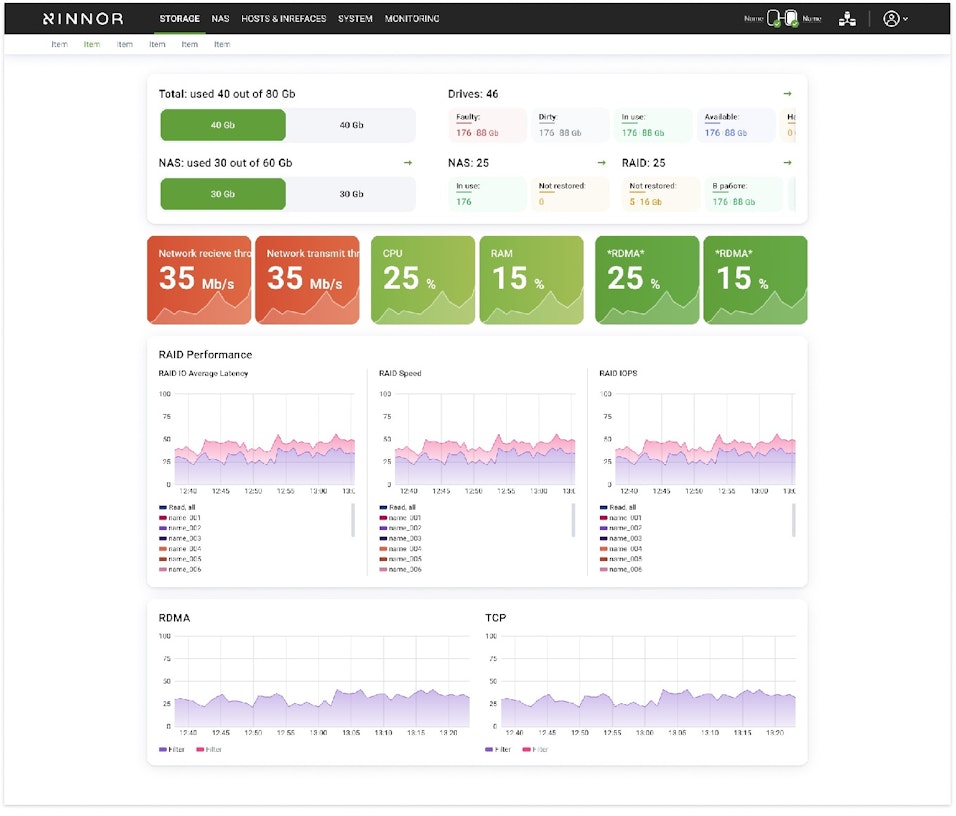Open the Monitoring tab
Screen dimensions: 956x816
point(411,19)
